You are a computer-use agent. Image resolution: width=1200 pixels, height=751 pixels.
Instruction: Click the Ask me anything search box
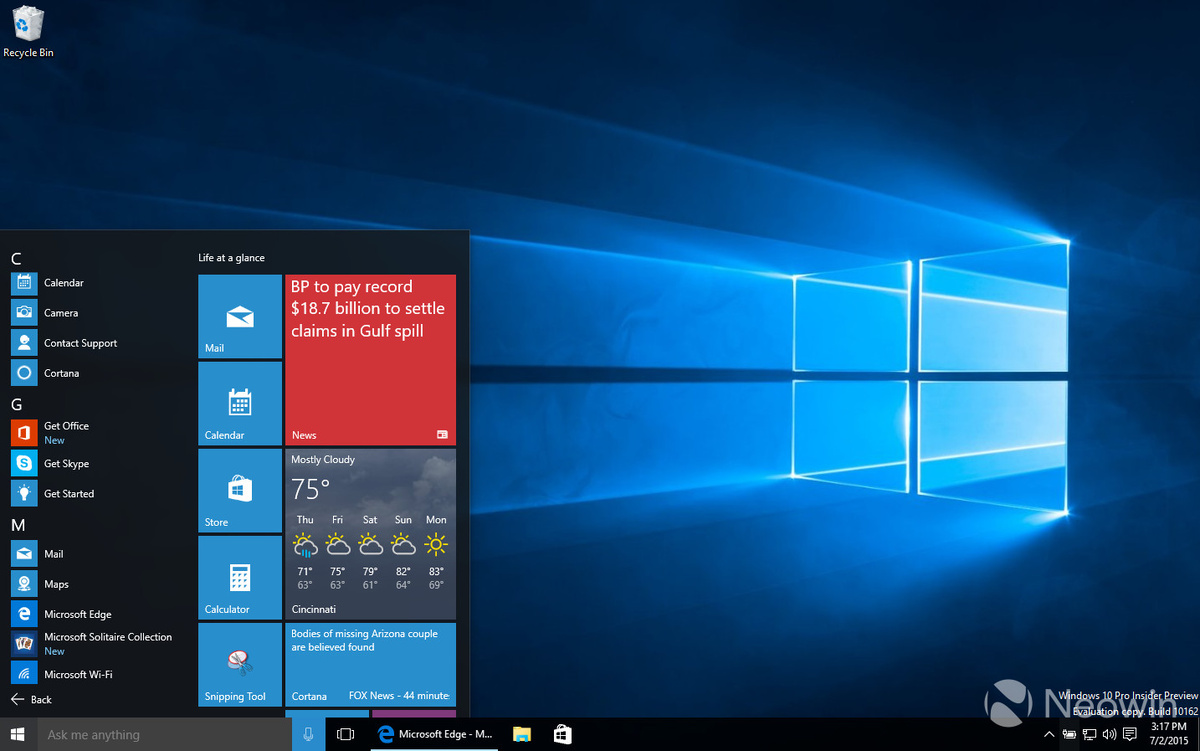click(x=165, y=734)
